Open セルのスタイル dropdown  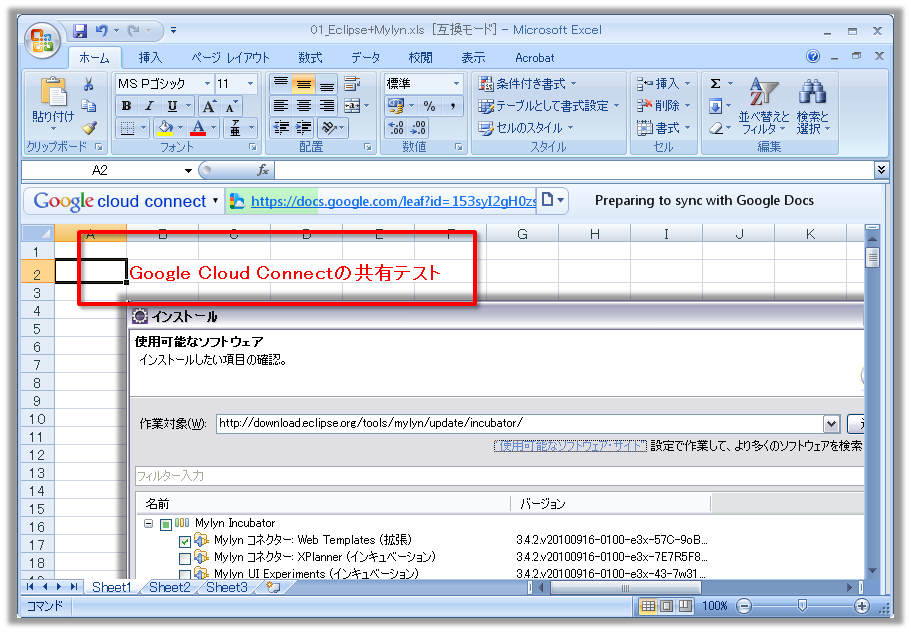[x=525, y=128]
